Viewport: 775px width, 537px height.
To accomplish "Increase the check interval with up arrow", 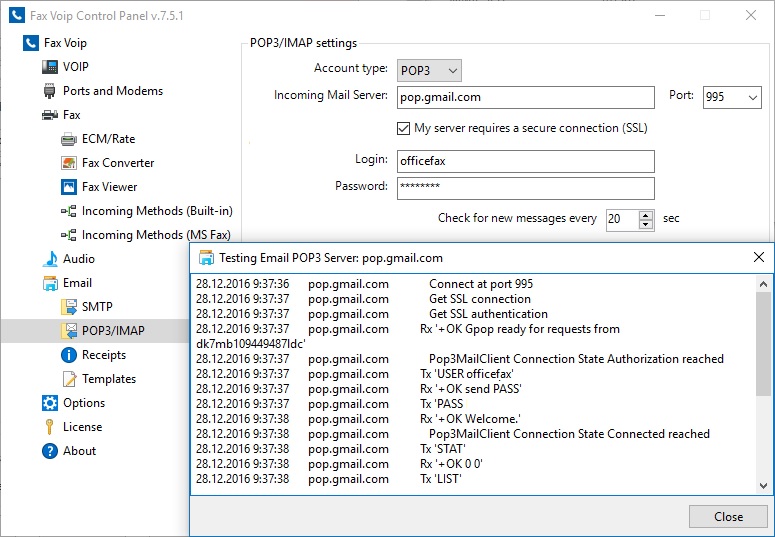I will pyautogui.click(x=645, y=214).
